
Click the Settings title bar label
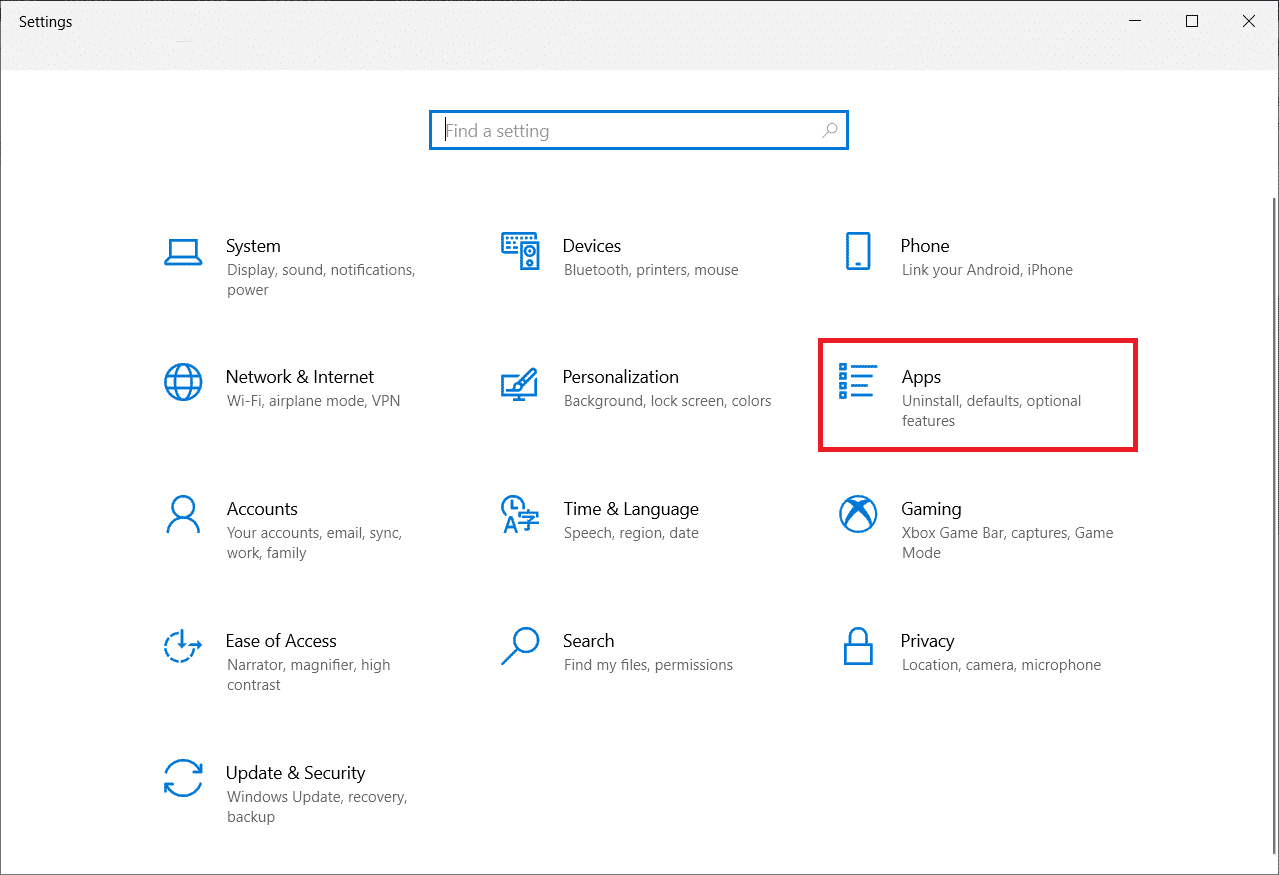45,21
